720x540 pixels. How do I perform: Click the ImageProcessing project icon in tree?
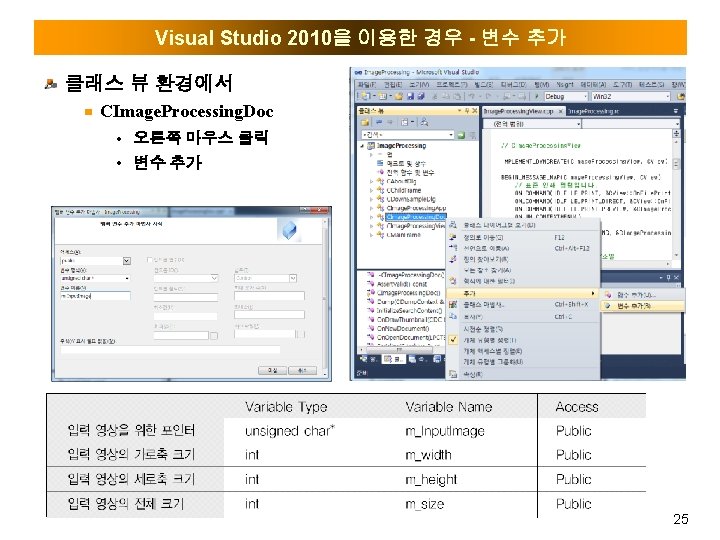(x=371, y=146)
